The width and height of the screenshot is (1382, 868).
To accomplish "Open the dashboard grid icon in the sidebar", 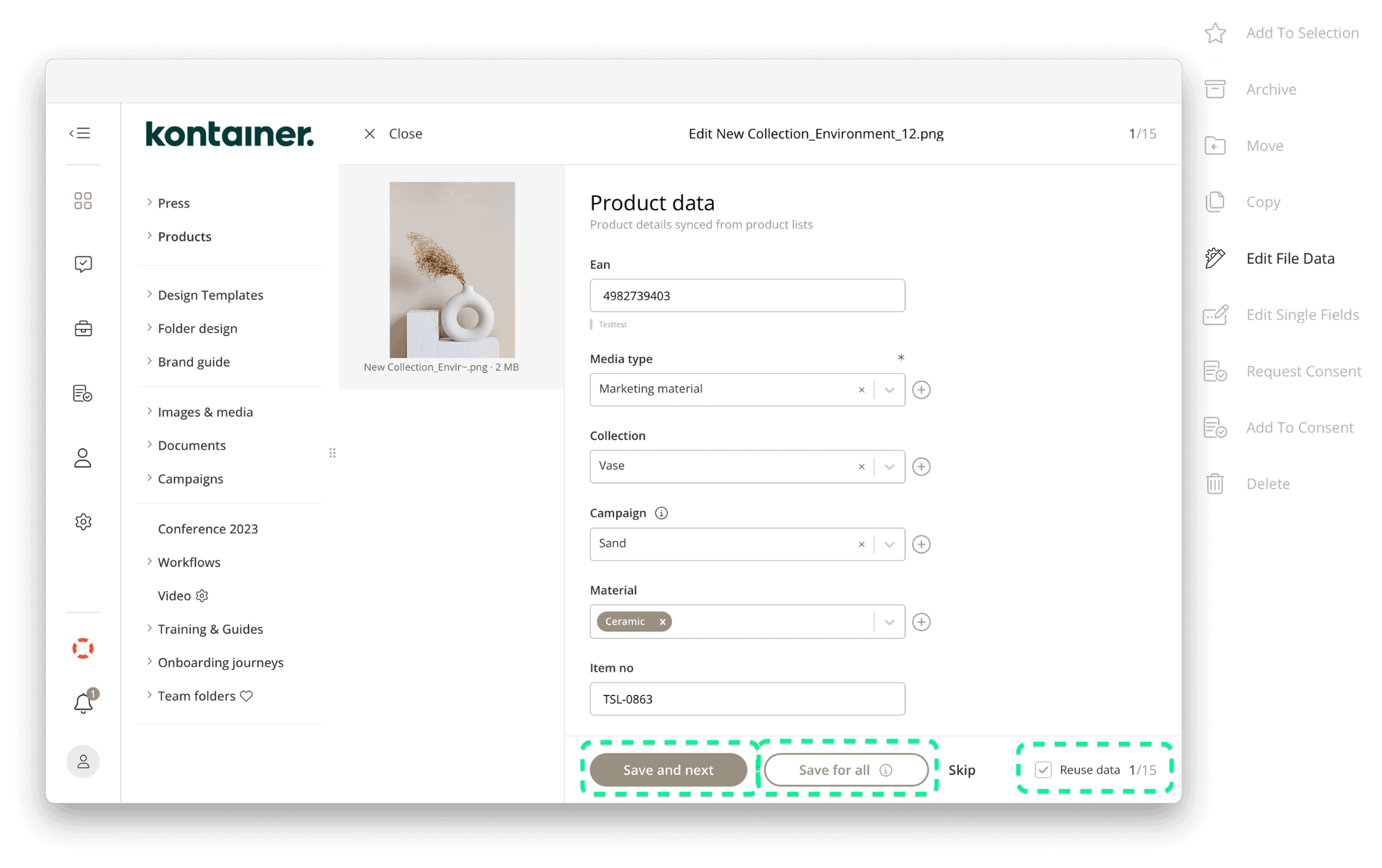I will 82,200.
